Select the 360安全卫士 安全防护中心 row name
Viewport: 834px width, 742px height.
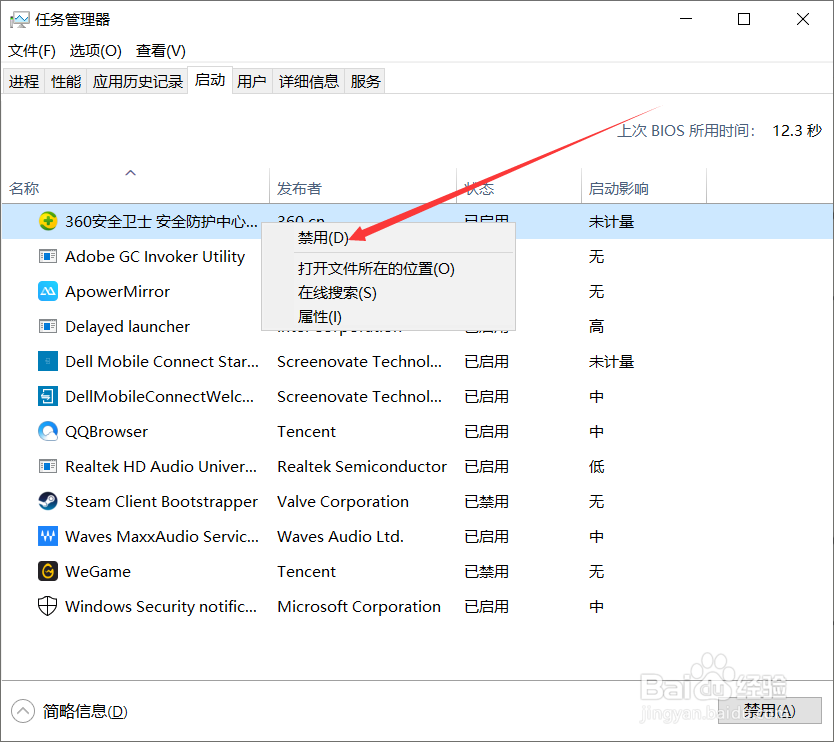tap(161, 221)
